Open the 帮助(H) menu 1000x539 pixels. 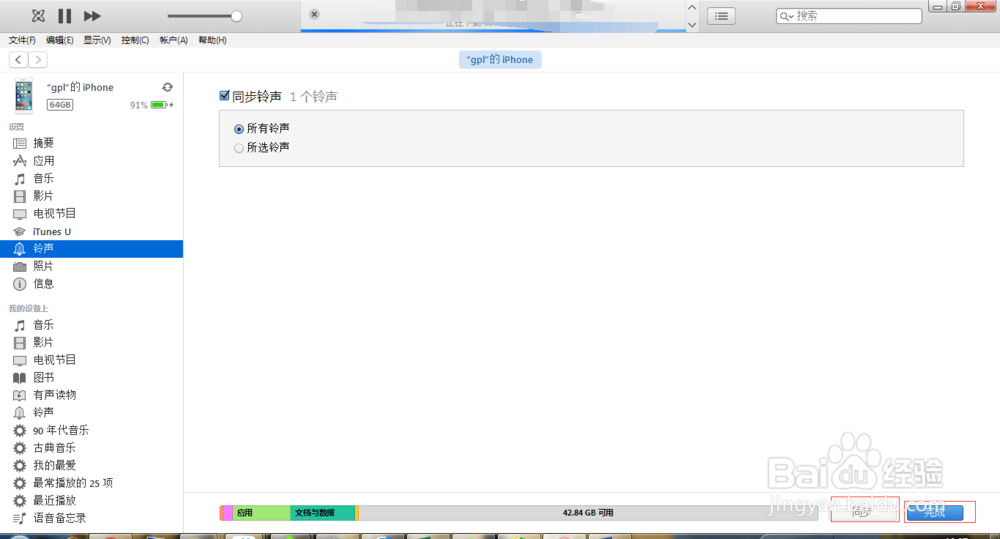pyautogui.click(x=212, y=40)
